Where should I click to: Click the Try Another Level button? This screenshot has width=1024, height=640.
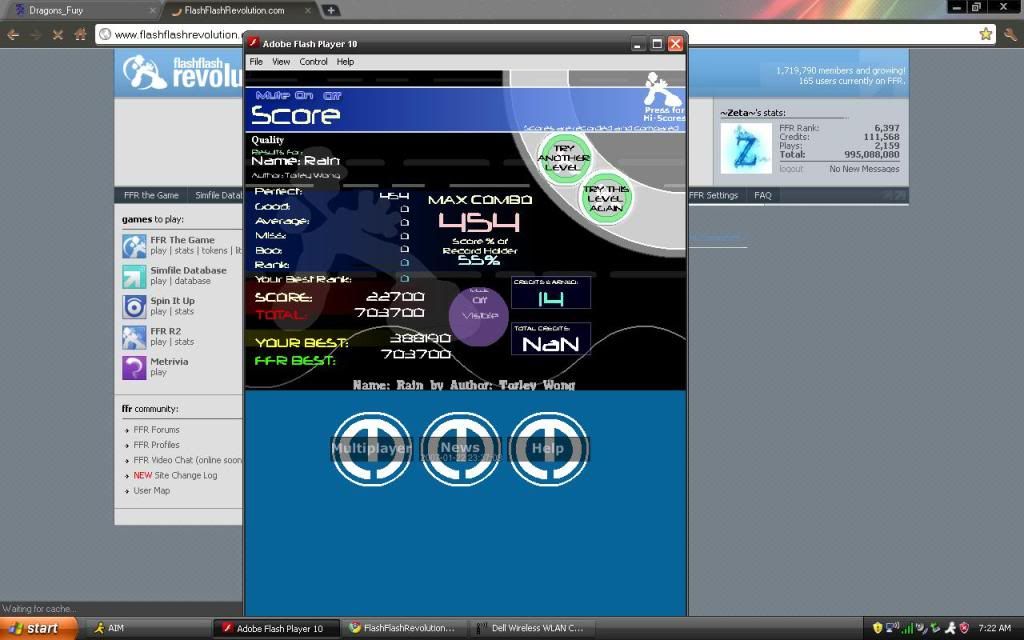(x=564, y=157)
